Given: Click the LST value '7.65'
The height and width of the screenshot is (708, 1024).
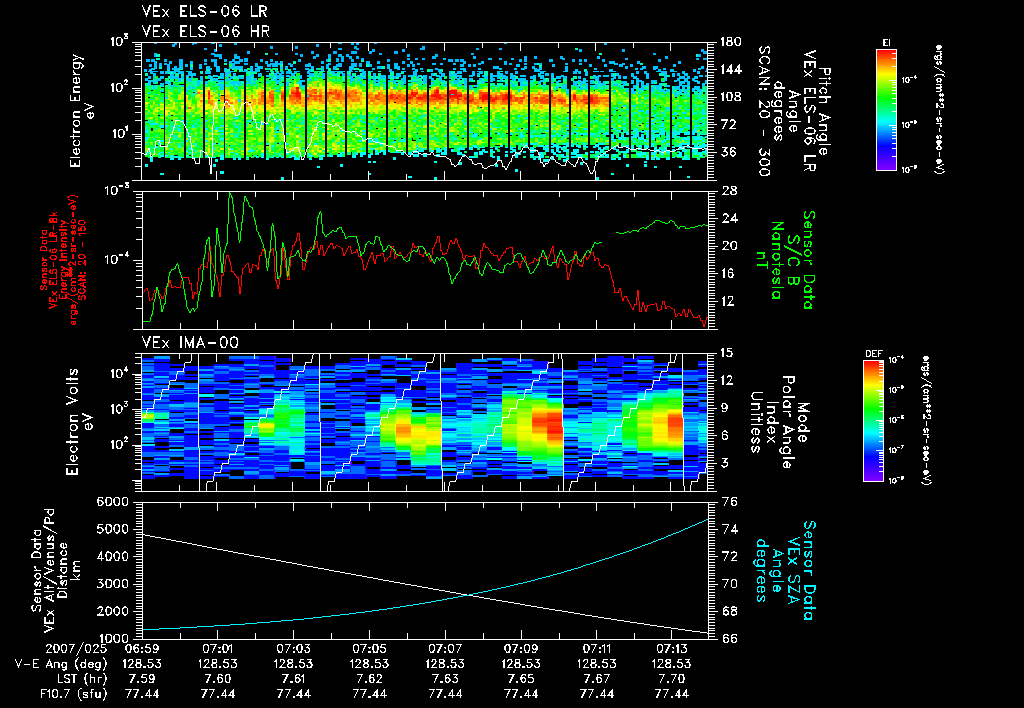Looking at the screenshot, I should pyautogui.click(x=520, y=679).
